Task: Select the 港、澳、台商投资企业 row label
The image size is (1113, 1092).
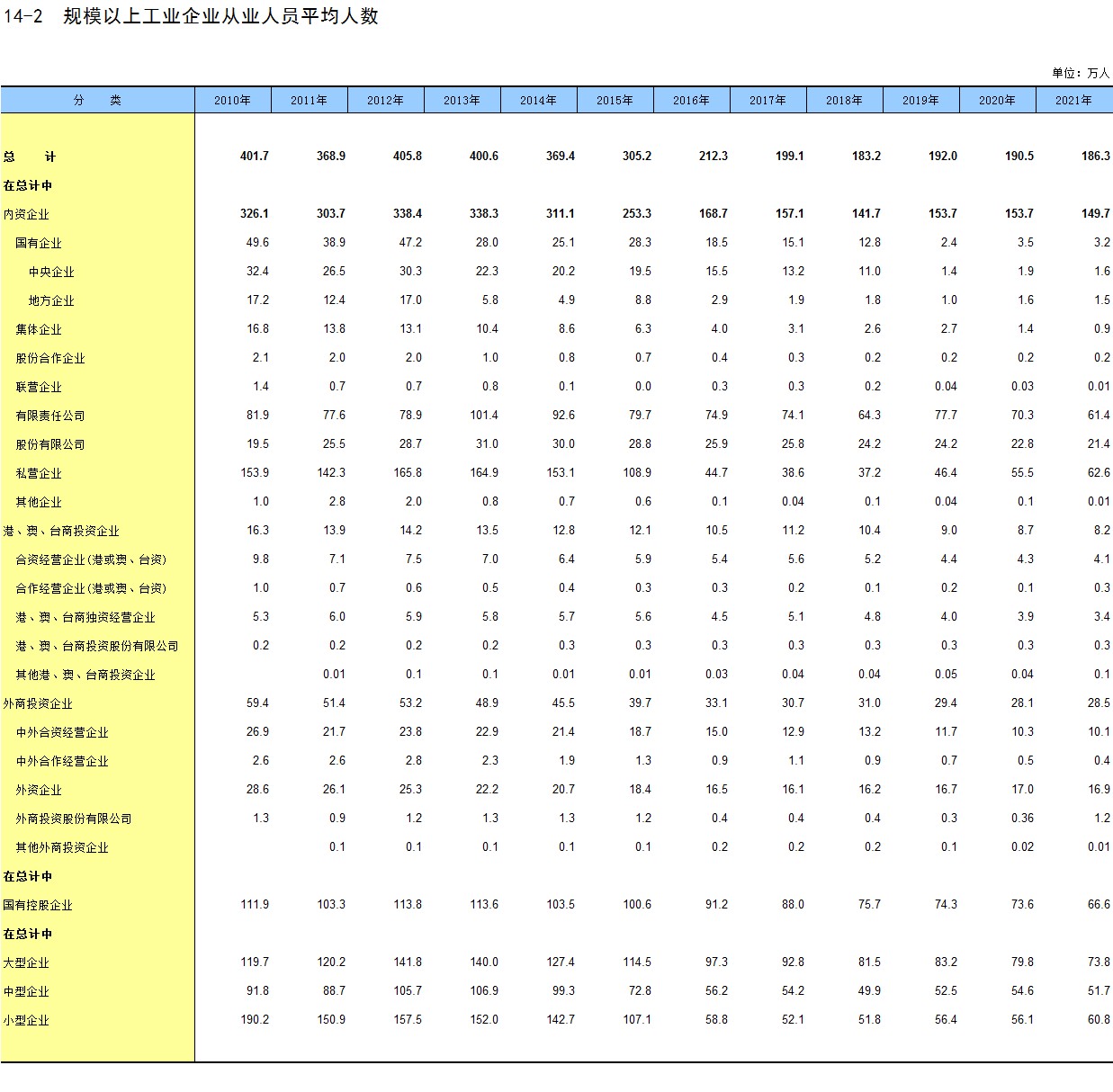Action: [61, 531]
